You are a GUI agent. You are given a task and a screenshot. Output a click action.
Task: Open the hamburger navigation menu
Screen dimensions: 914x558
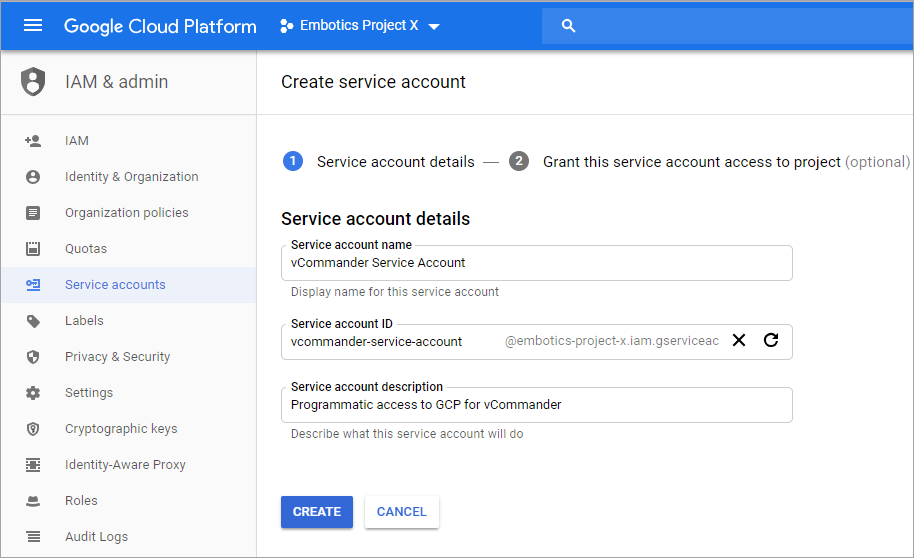(33, 26)
